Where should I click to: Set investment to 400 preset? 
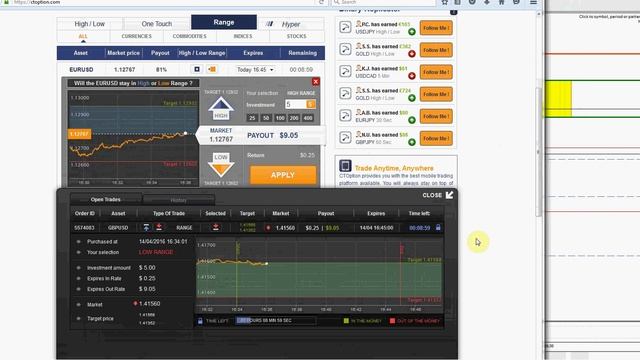point(308,118)
